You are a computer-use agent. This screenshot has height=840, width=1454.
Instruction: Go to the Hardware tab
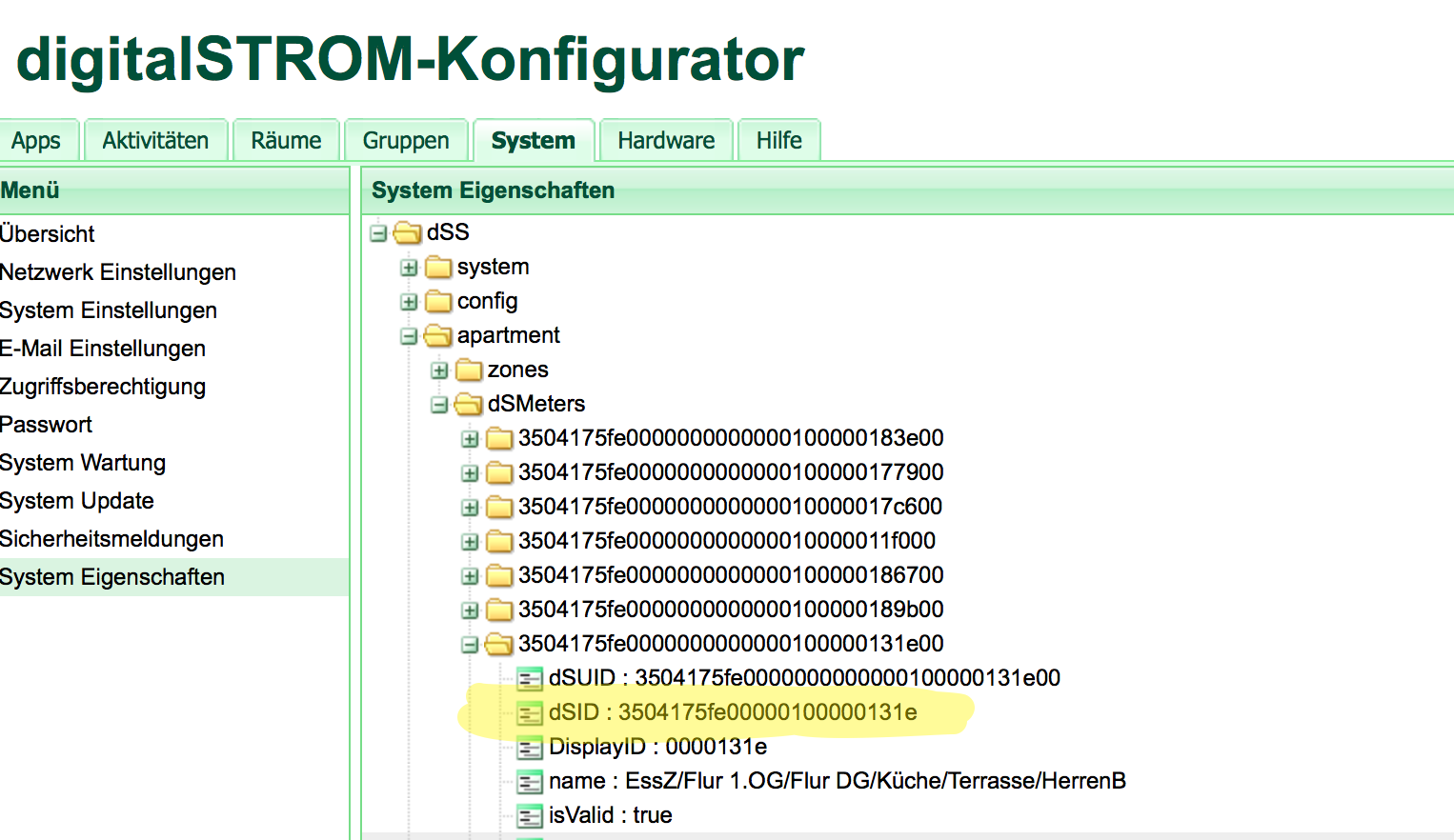pos(666,141)
